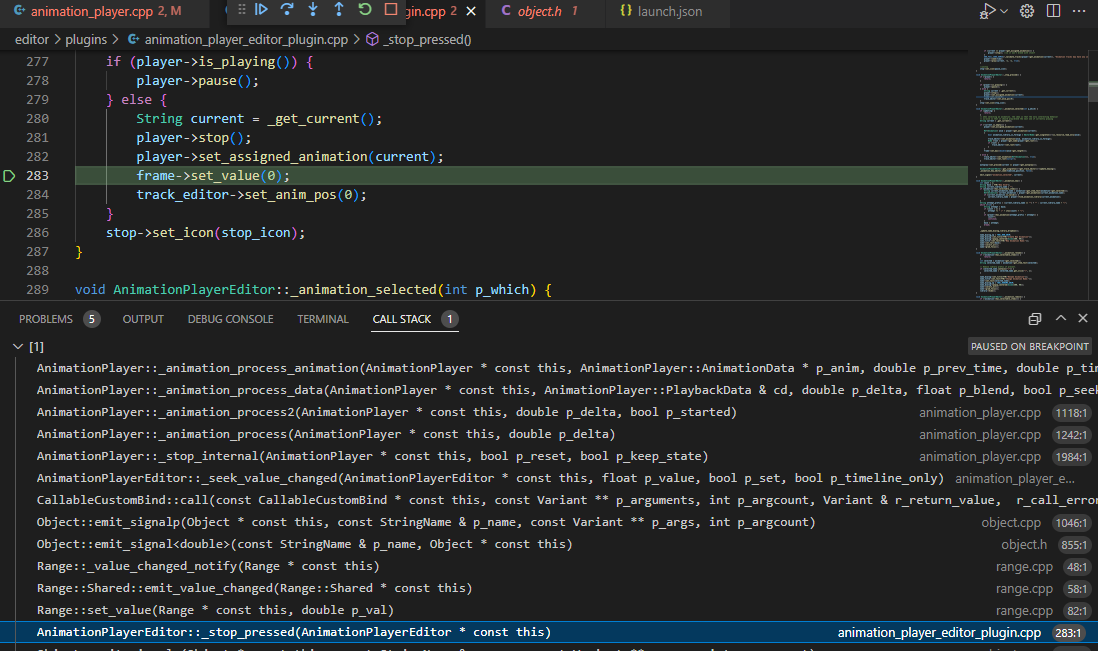
Task: Restart the debug session
Action: tap(365, 10)
